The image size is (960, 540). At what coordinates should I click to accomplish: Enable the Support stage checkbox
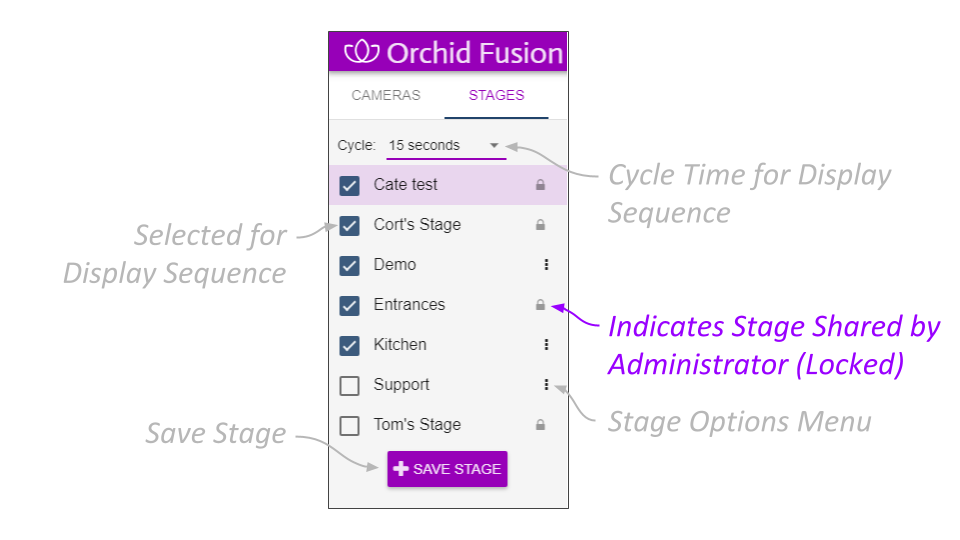349,385
